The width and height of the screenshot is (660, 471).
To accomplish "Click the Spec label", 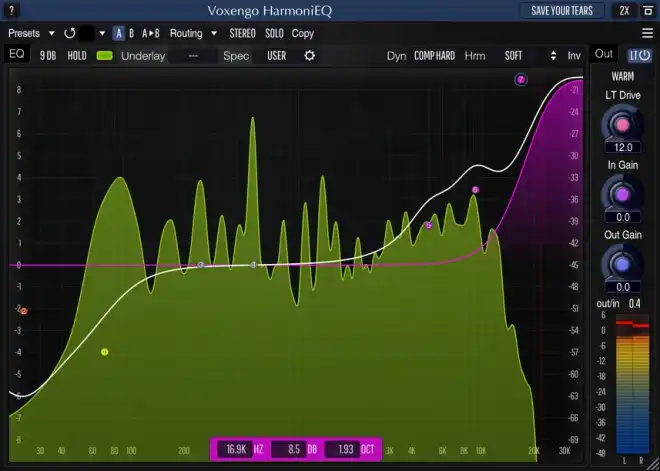I will (236, 56).
